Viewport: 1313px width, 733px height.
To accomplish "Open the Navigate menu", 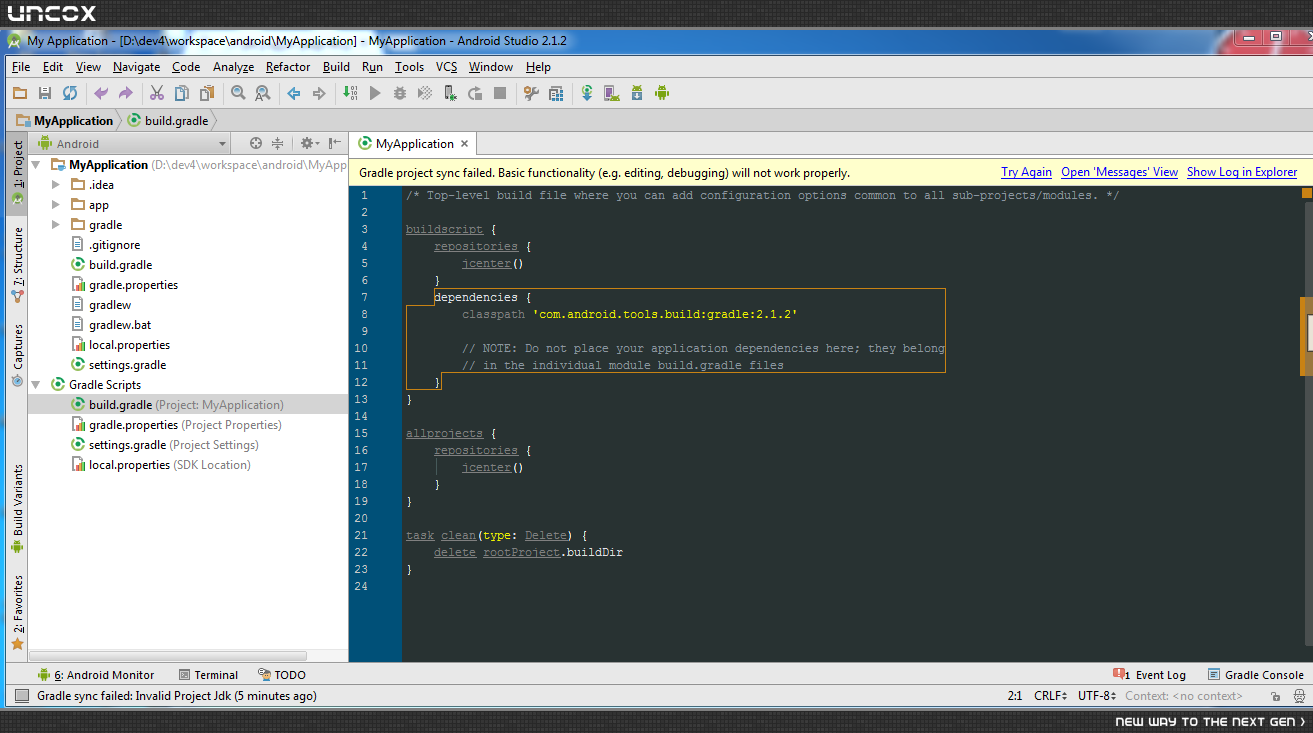I will (x=136, y=67).
